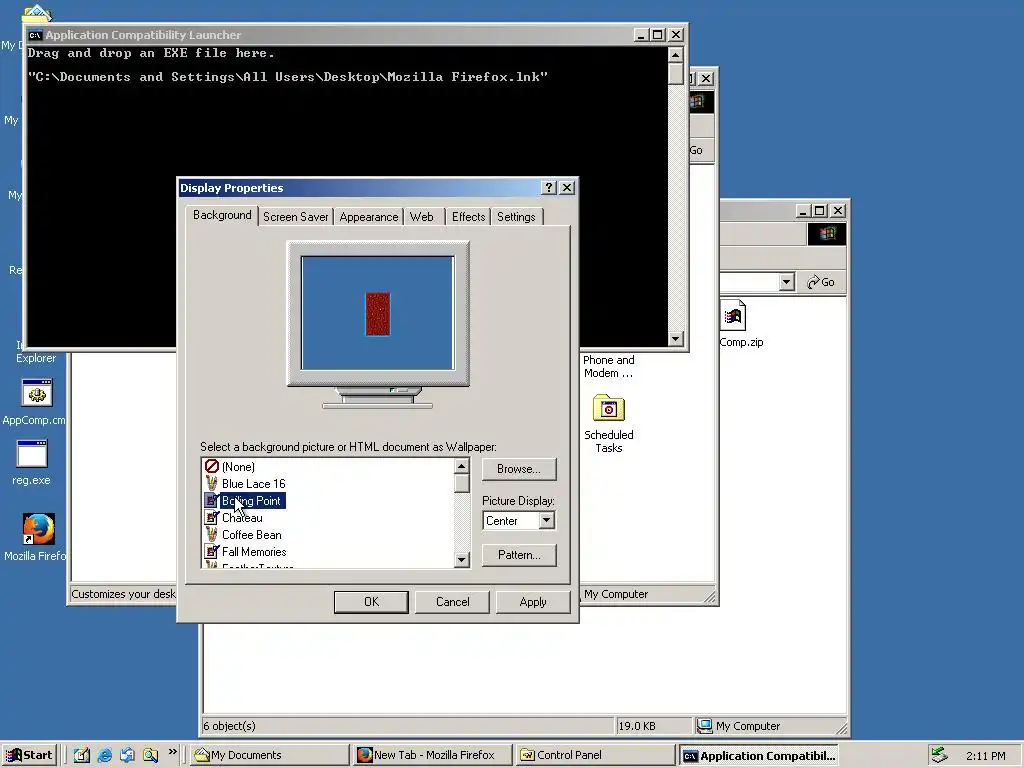Screen dimensions: 1024x768
Task: Open the Web tab
Action: (422, 217)
